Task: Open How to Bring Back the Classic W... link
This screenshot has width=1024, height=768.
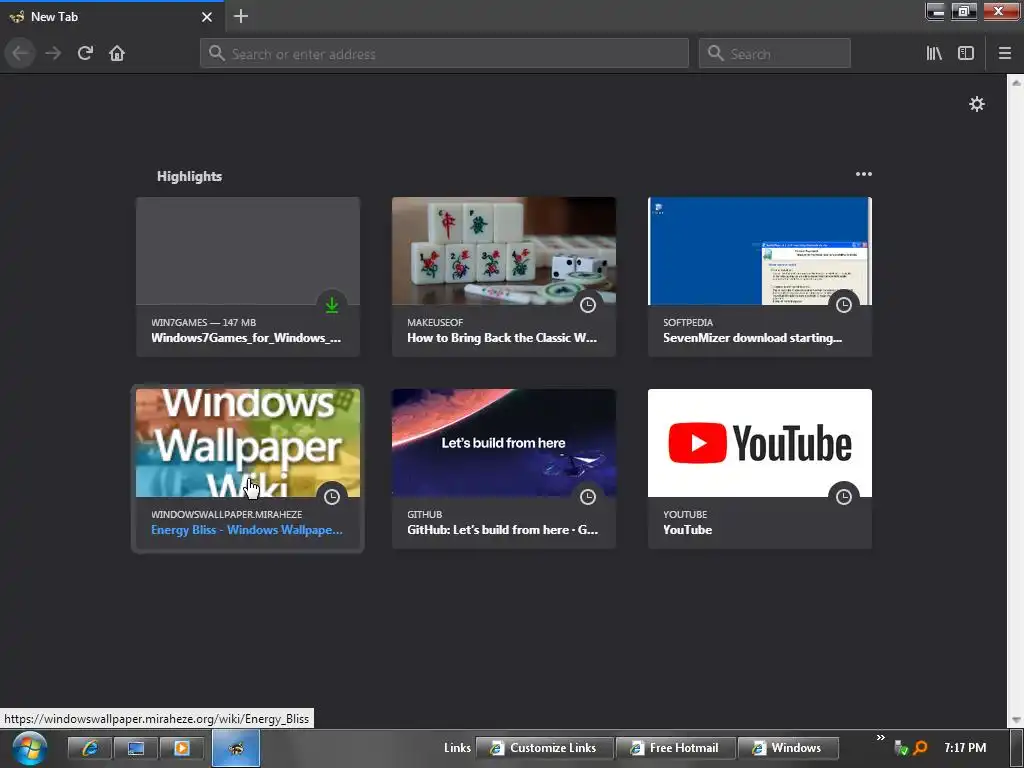Action: tap(502, 338)
